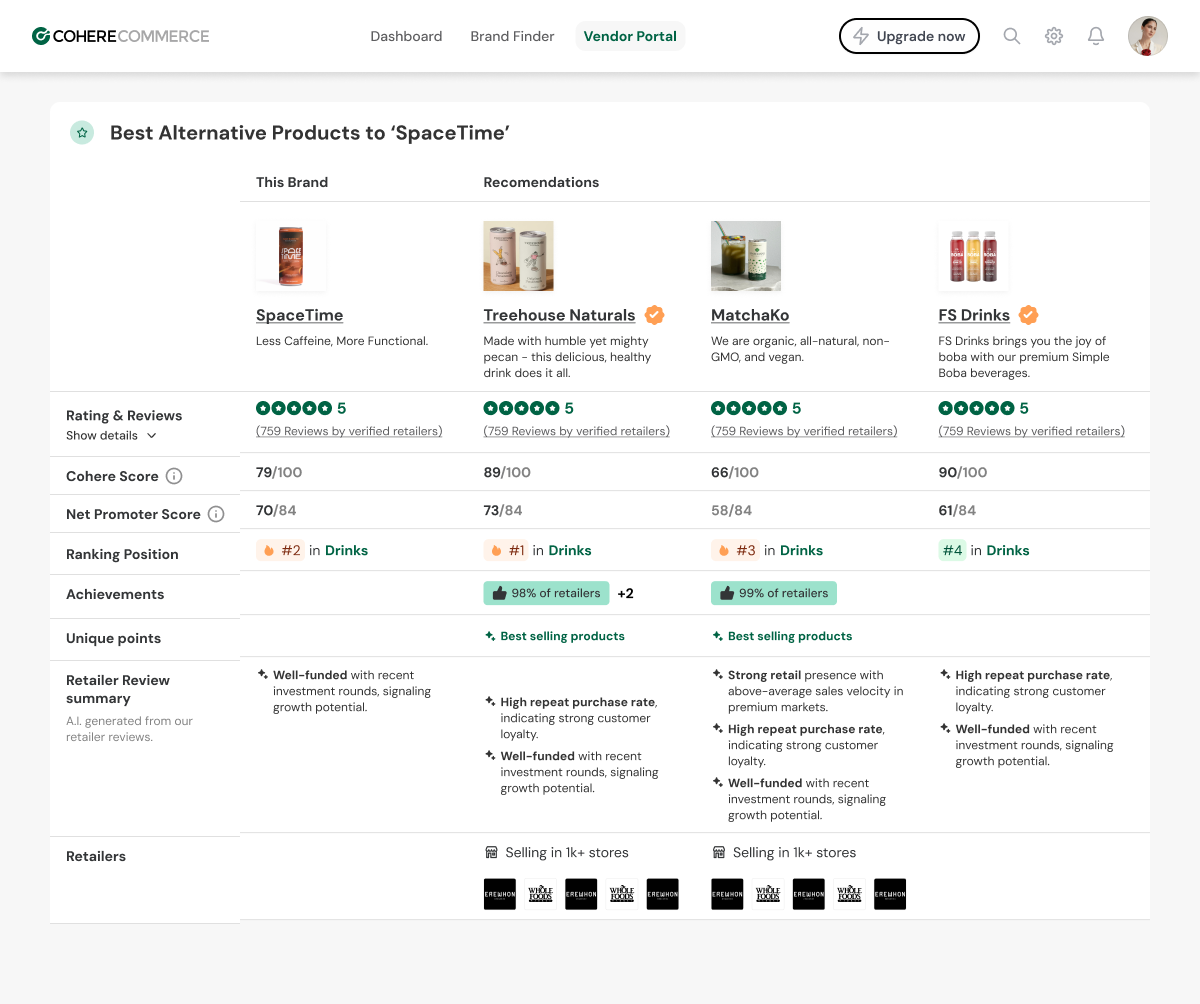
Task: Open the Brand Finder tab
Action: pyautogui.click(x=512, y=36)
